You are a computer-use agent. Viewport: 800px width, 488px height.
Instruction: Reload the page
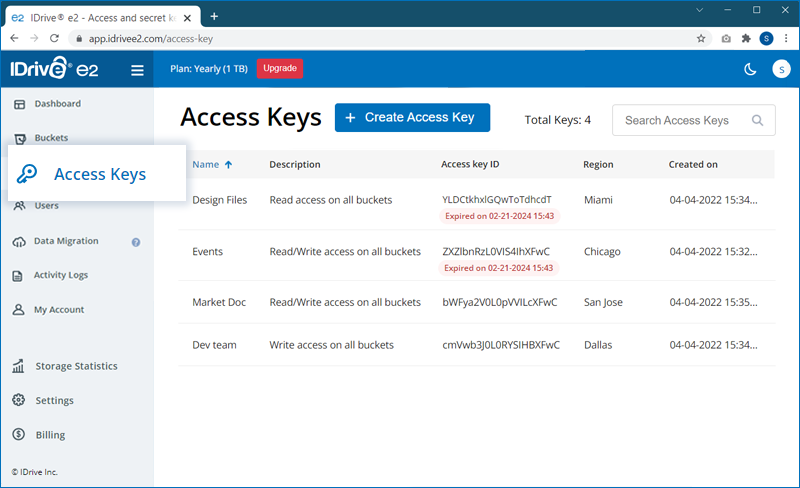click(x=55, y=38)
